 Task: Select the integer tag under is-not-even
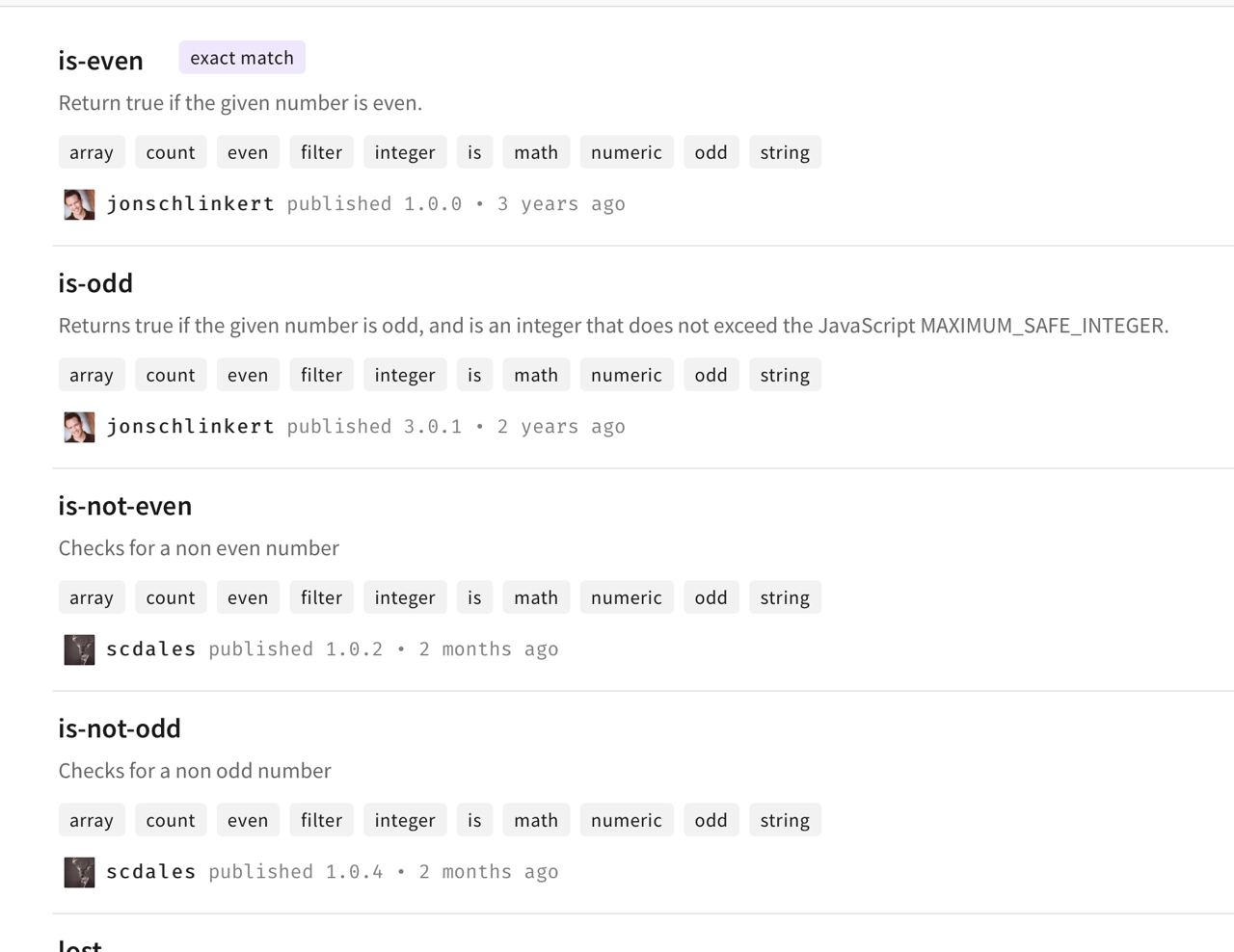405,597
